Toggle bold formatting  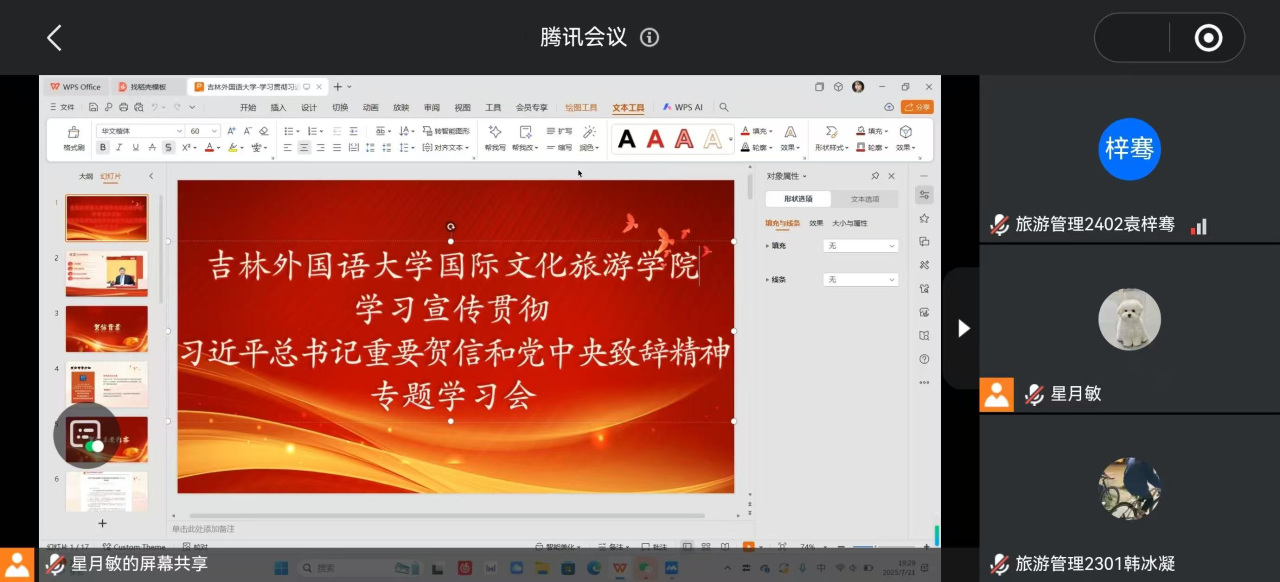[x=103, y=148]
